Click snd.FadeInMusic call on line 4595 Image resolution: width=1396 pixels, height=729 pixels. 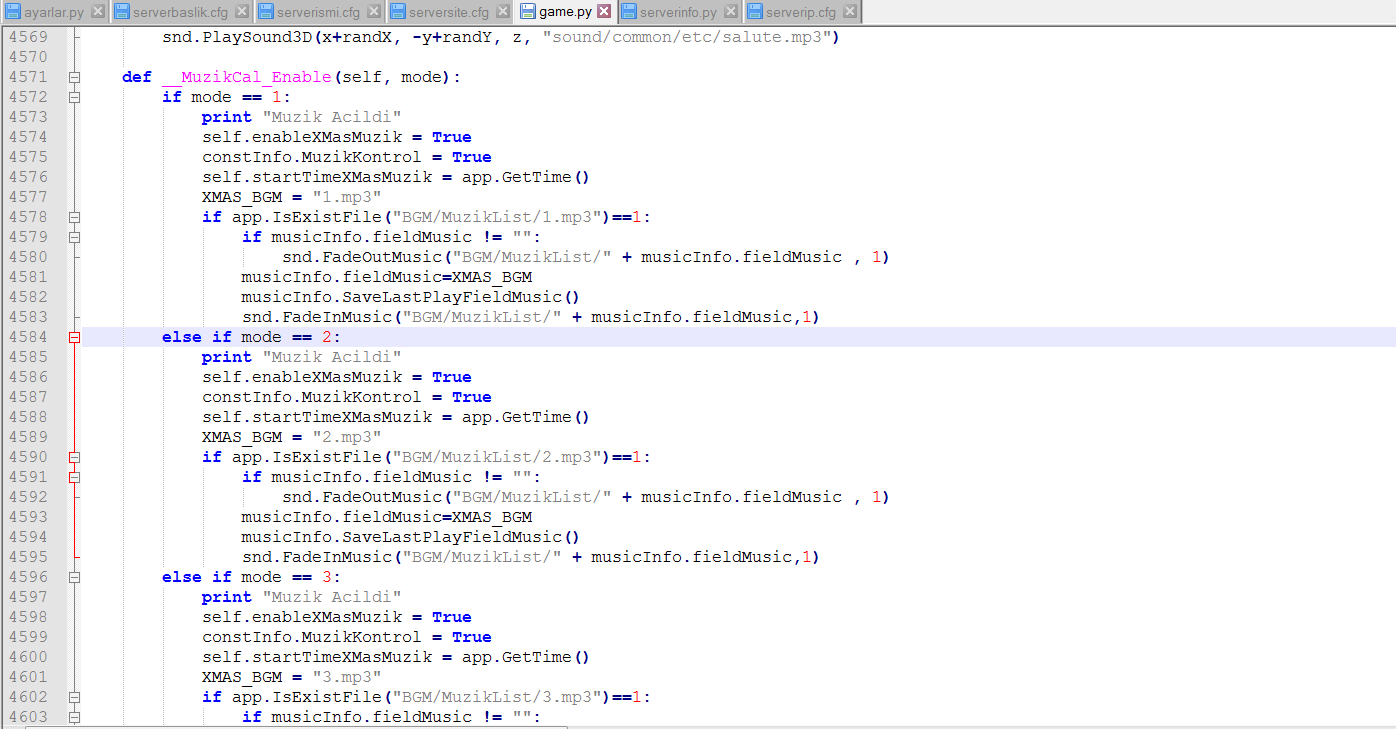pos(531,557)
